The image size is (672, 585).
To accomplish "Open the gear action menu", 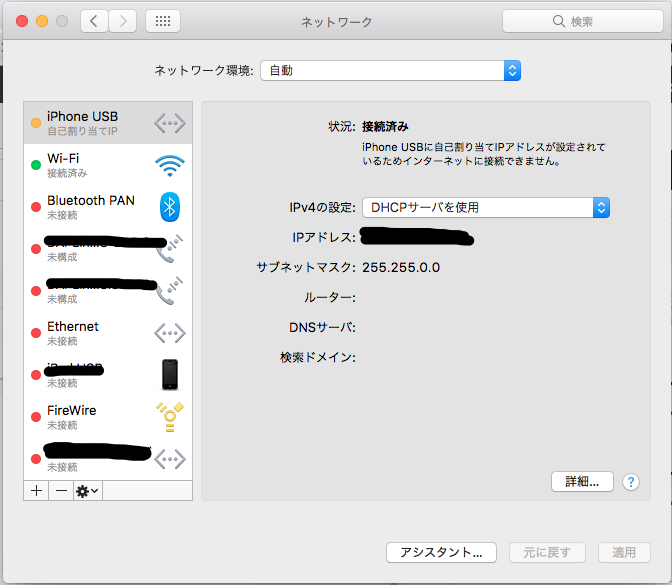I will (88, 491).
